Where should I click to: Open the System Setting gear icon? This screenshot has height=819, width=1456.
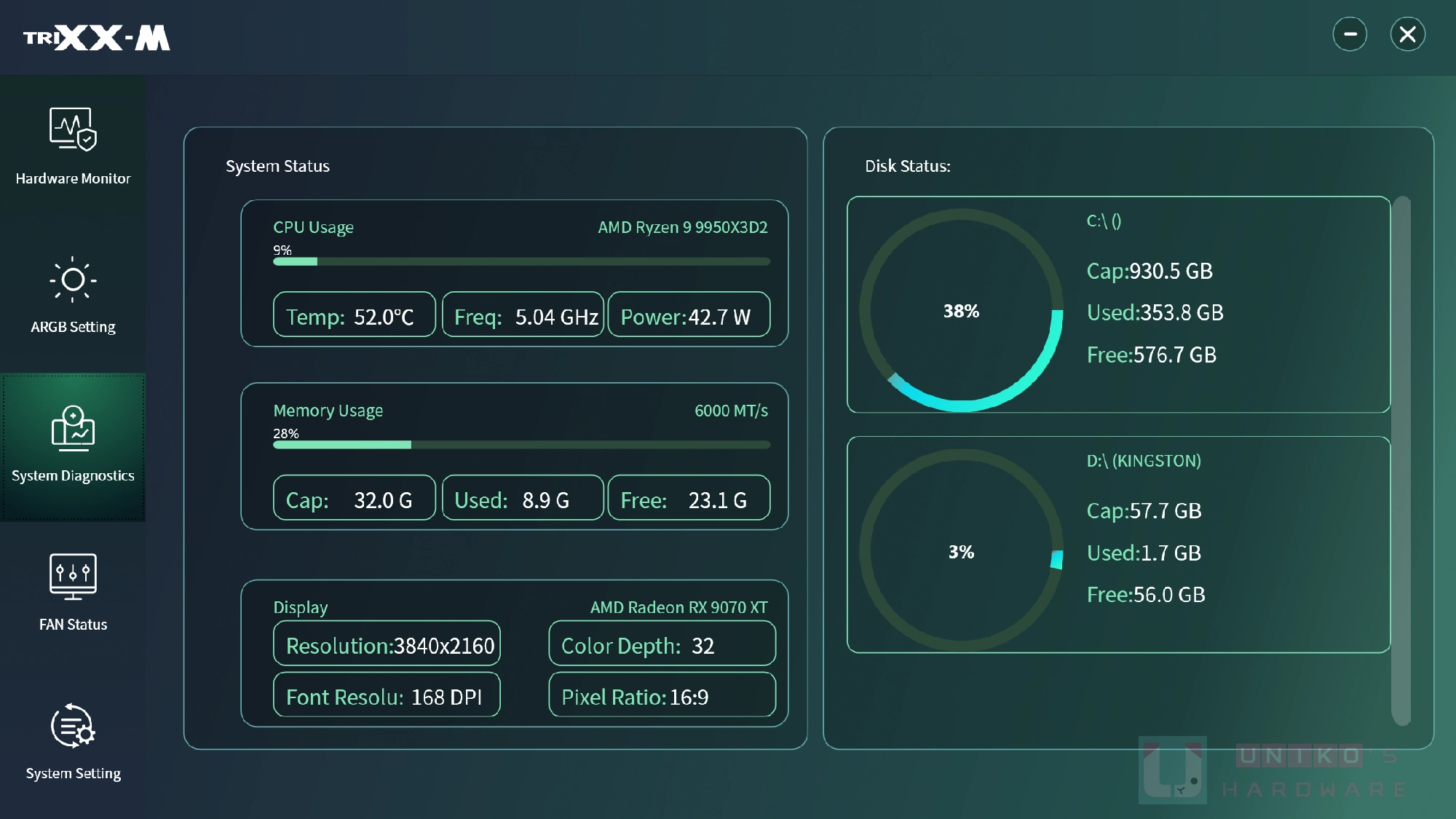[73, 725]
